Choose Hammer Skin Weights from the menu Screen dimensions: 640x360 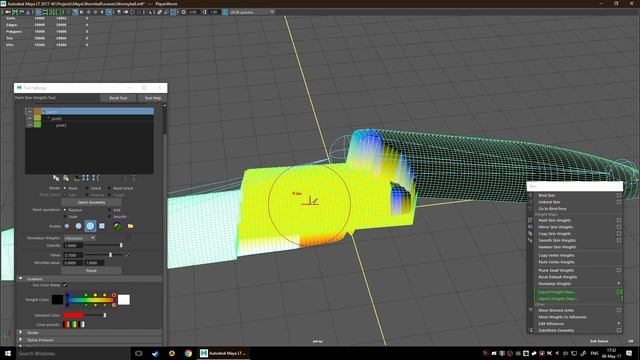(x=557, y=247)
